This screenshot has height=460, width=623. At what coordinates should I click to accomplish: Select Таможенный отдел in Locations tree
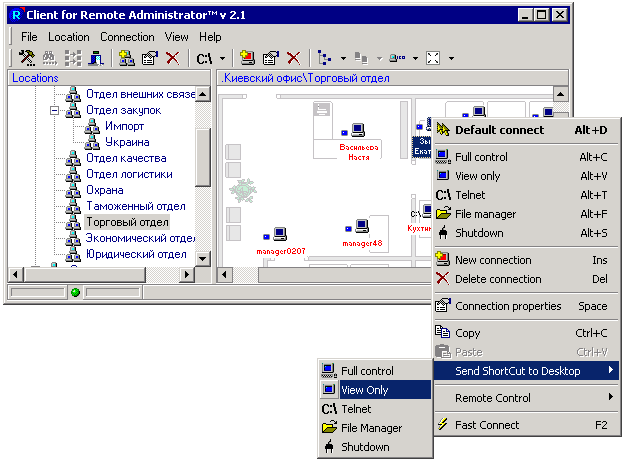136,206
